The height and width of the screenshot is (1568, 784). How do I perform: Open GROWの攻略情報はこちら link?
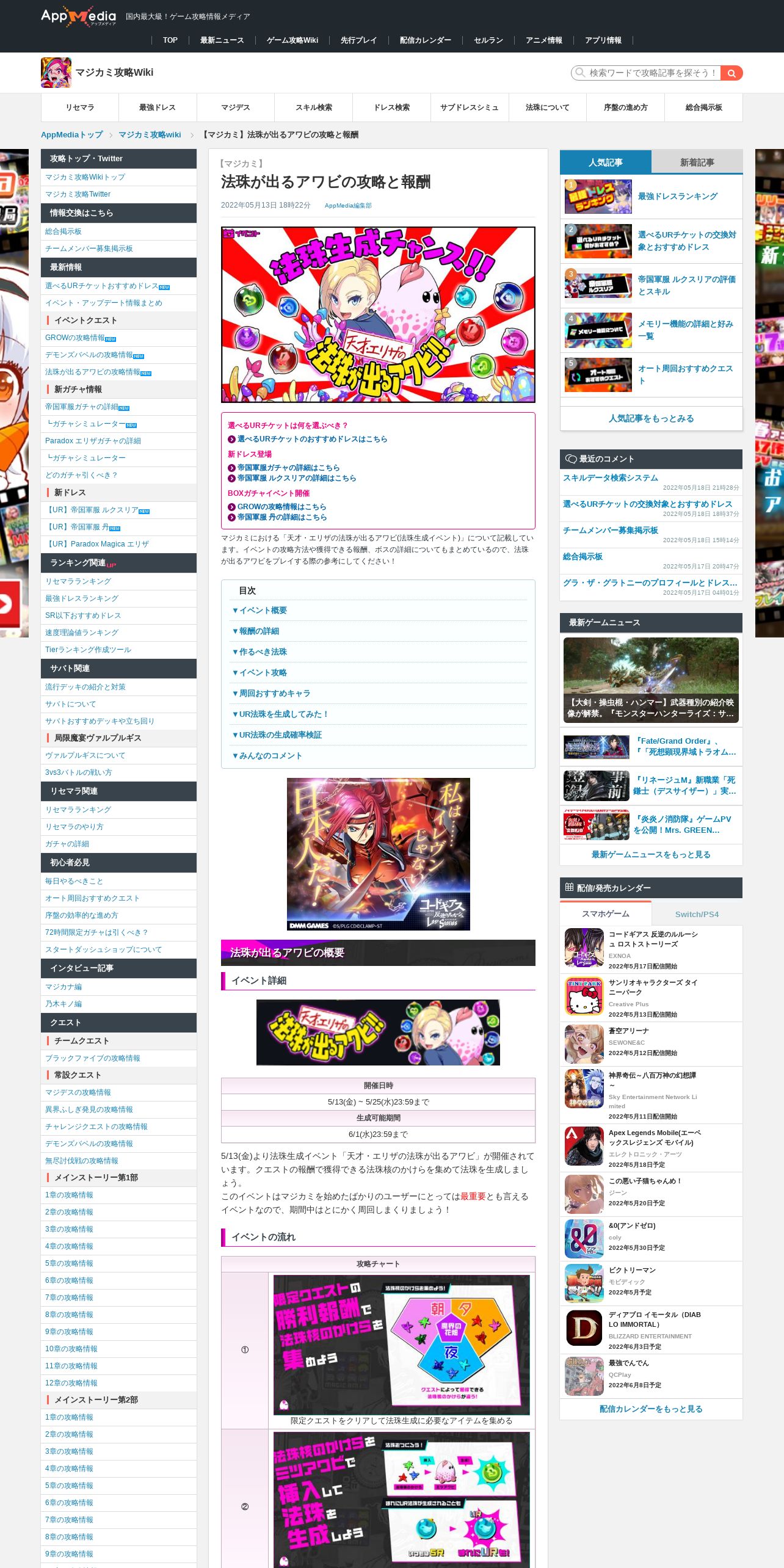[x=281, y=507]
